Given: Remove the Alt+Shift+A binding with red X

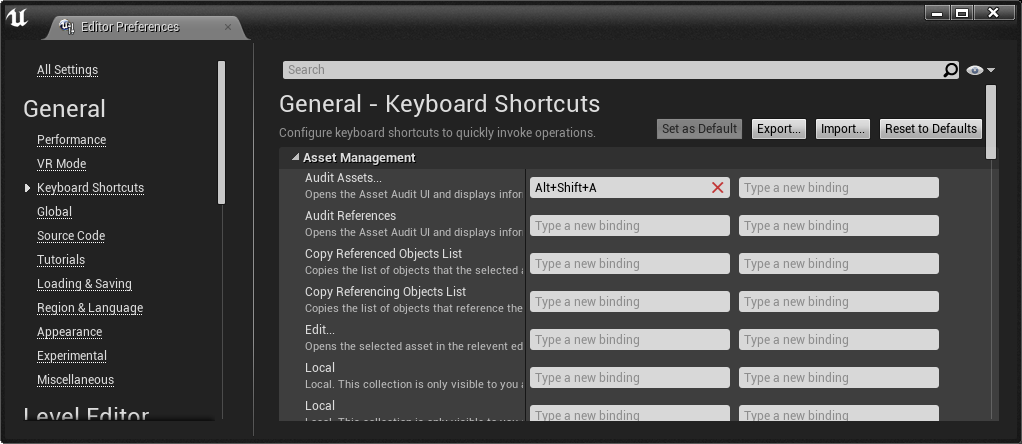Looking at the screenshot, I should pos(717,188).
